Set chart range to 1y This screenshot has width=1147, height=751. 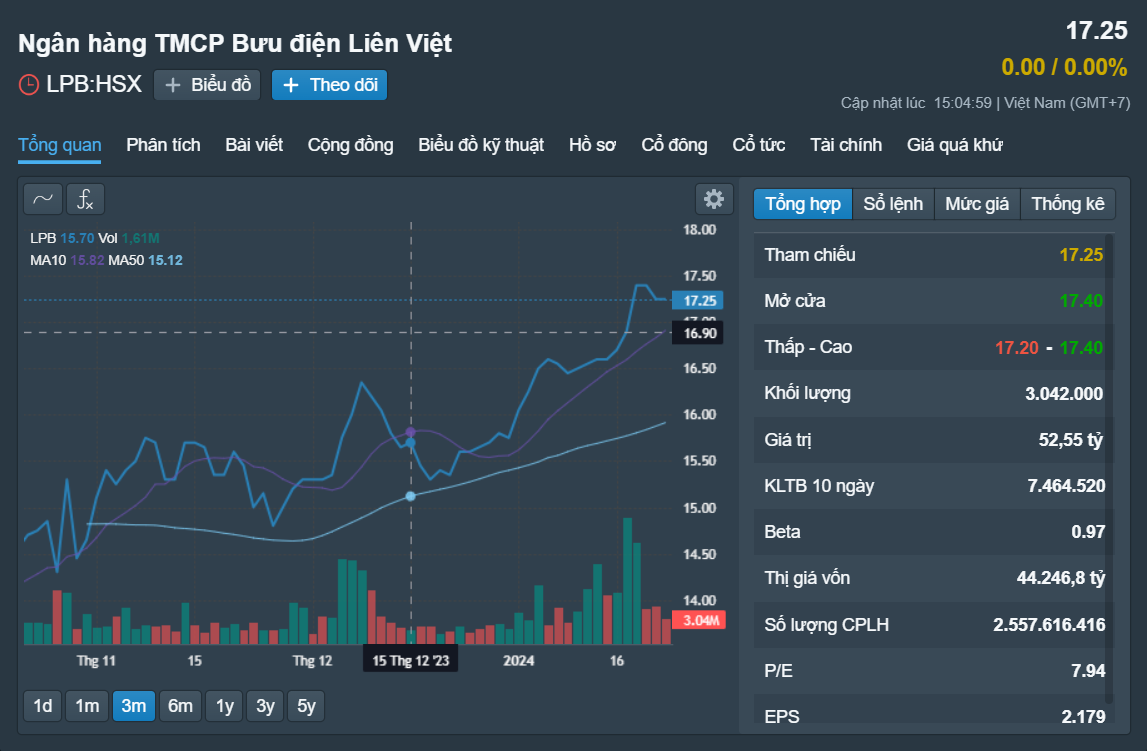coord(225,706)
